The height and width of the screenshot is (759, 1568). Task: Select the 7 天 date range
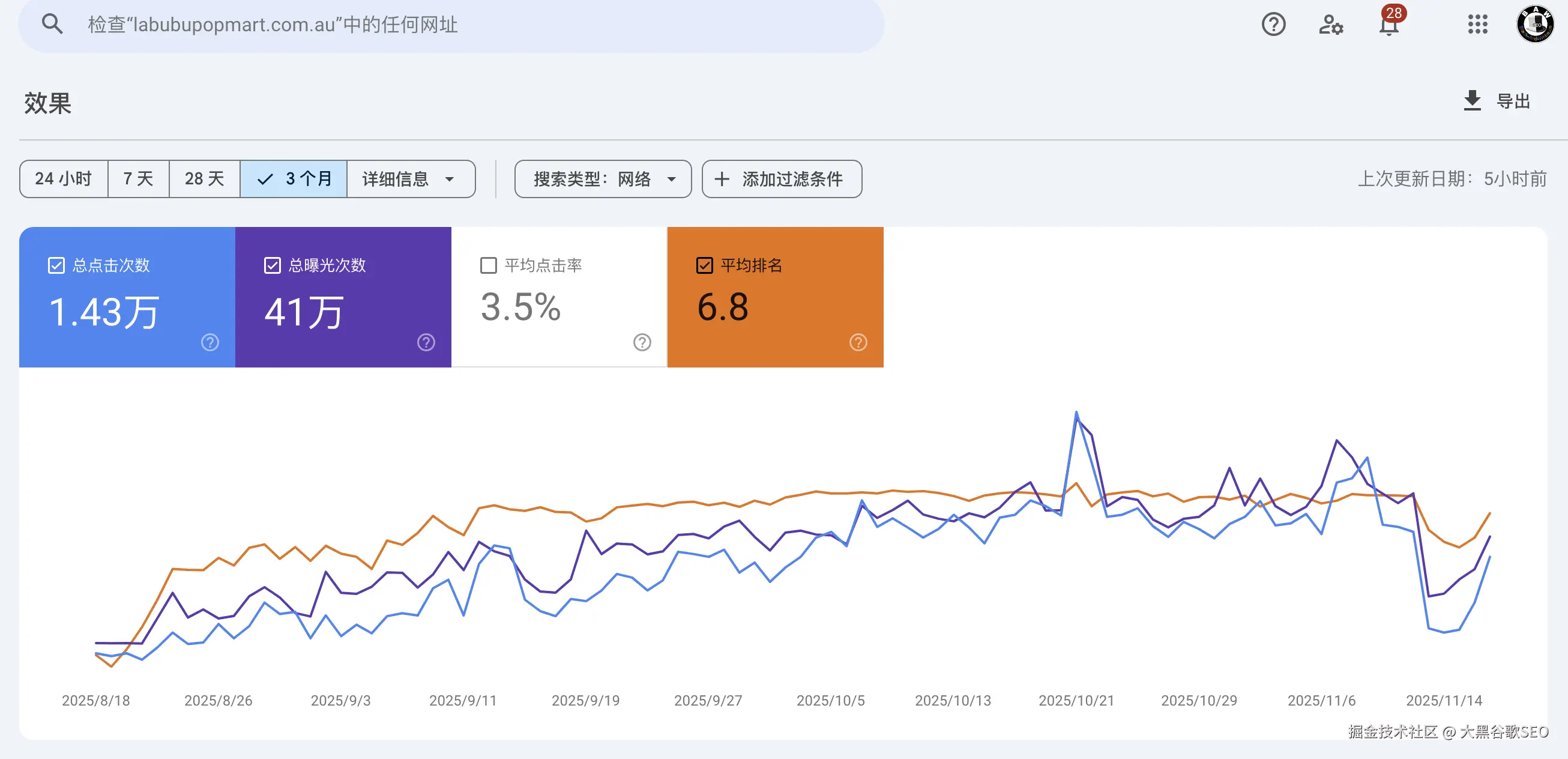[x=138, y=179]
